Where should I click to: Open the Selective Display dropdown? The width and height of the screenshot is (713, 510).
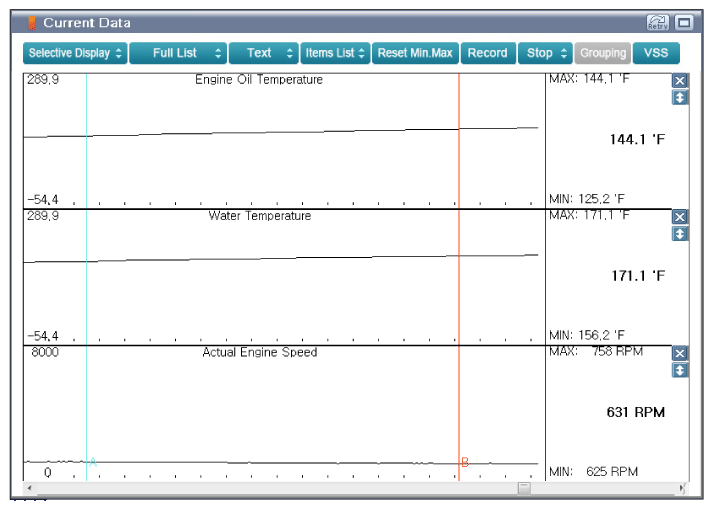(x=75, y=53)
